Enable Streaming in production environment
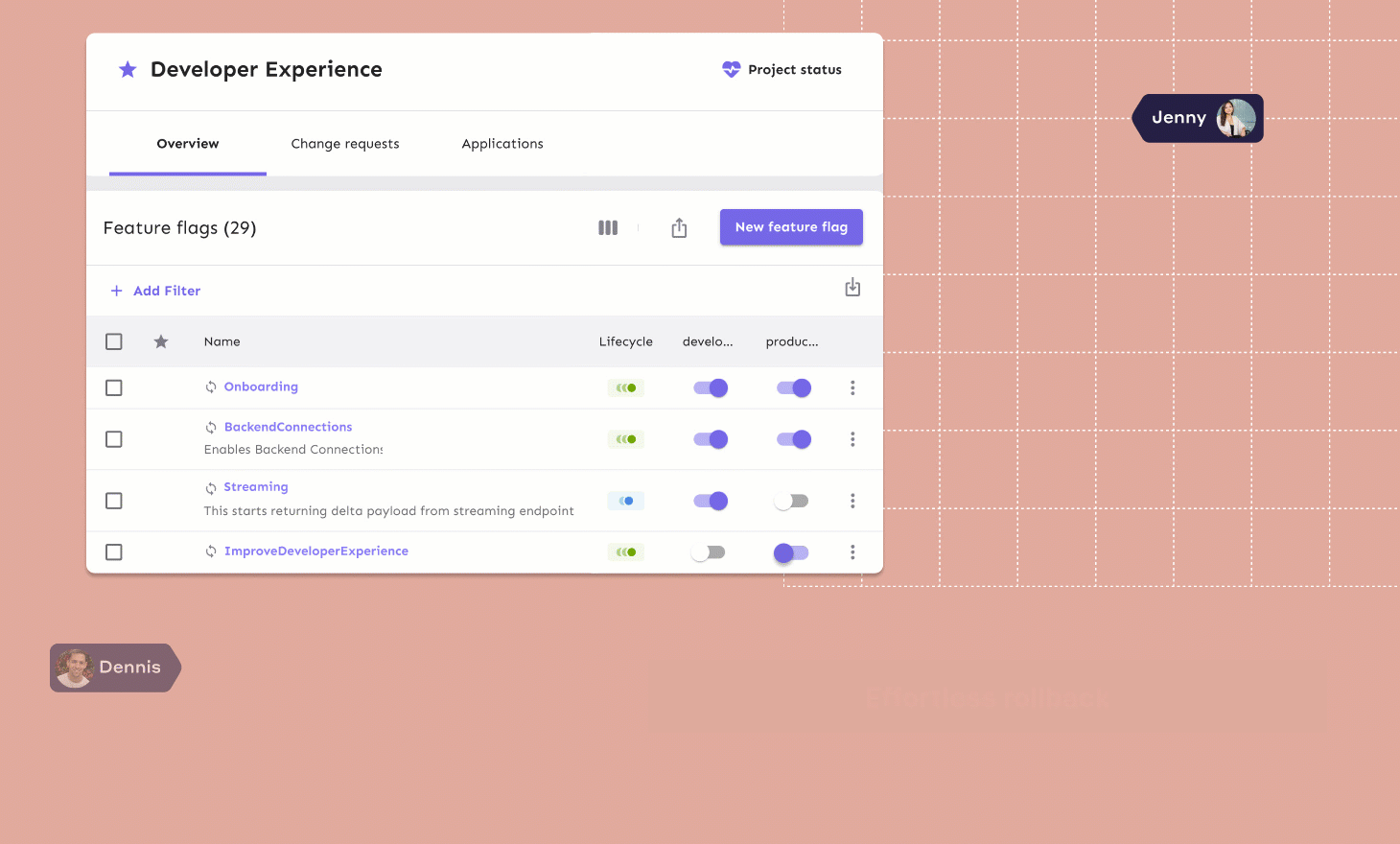 coord(793,501)
